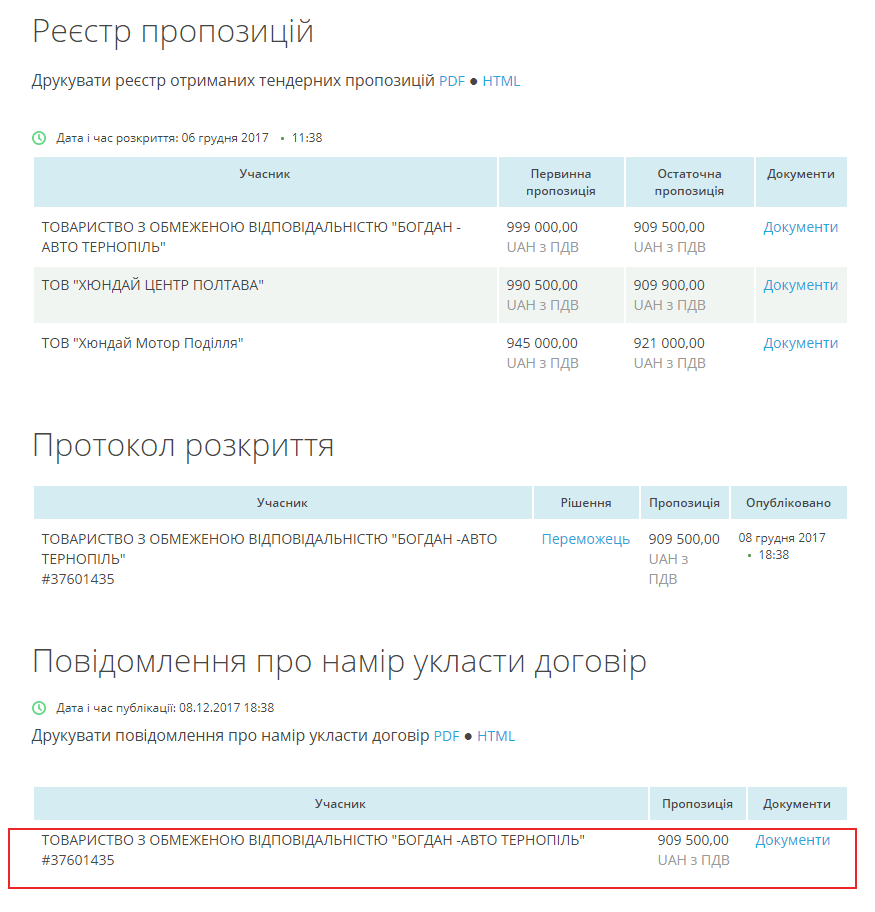Click the 999 000,00 initial proposal value

click(x=542, y=227)
